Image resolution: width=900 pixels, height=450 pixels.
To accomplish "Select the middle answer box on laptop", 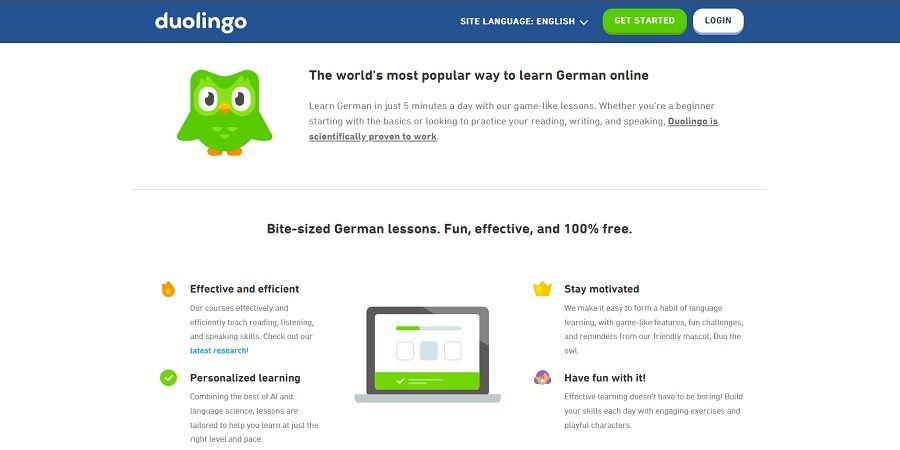I will coord(429,351).
